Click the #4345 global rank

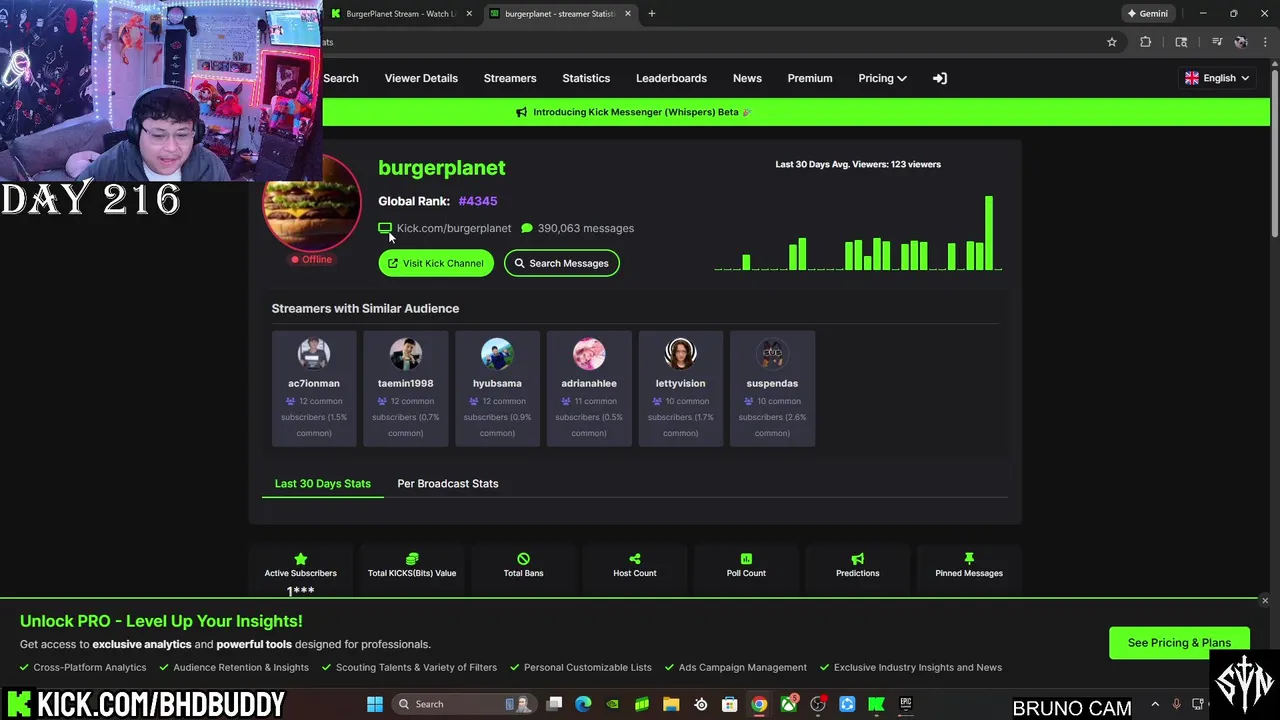click(x=478, y=201)
